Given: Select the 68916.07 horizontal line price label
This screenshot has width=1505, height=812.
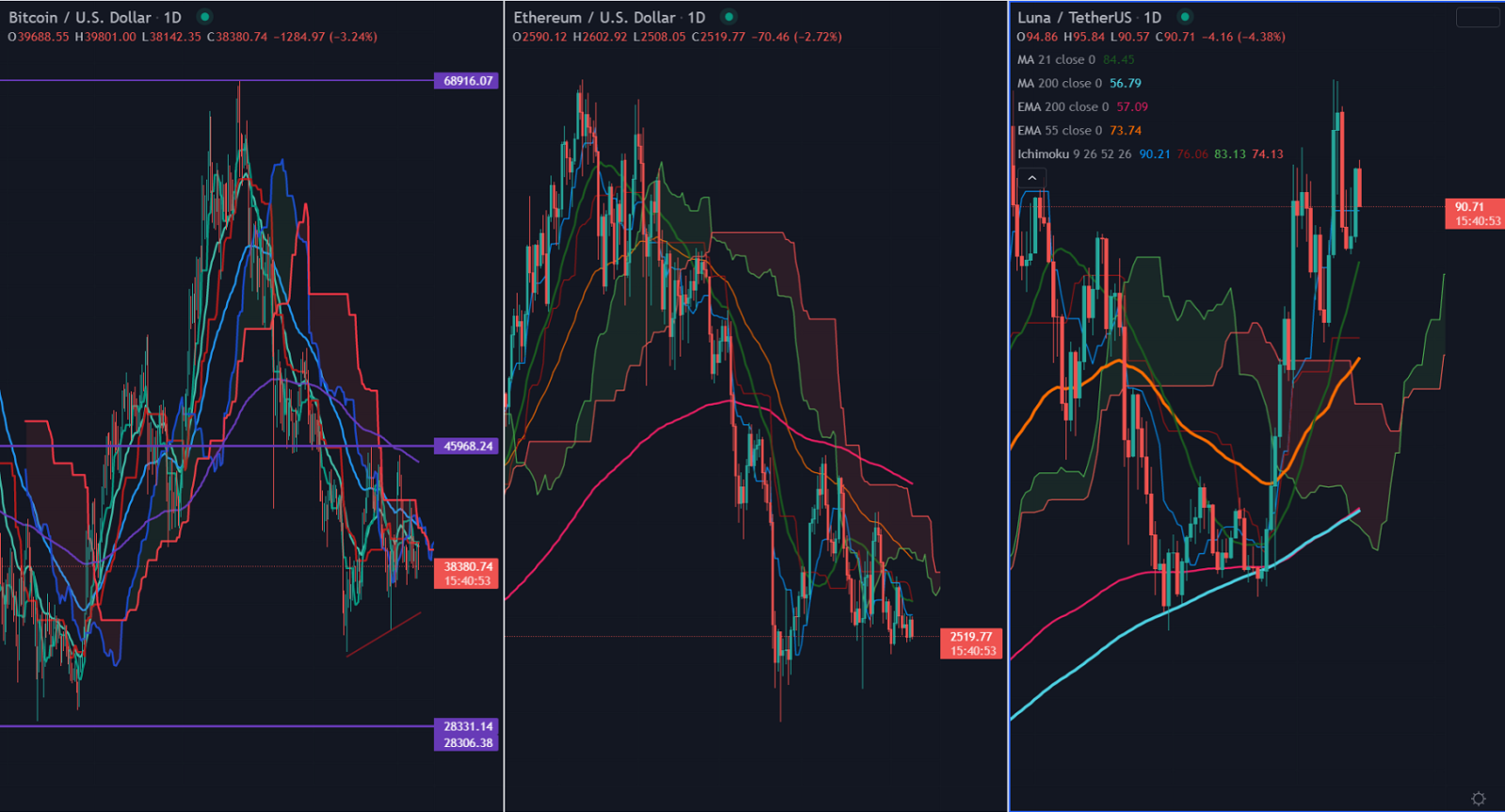Looking at the screenshot, I should [x=468, y=81].
